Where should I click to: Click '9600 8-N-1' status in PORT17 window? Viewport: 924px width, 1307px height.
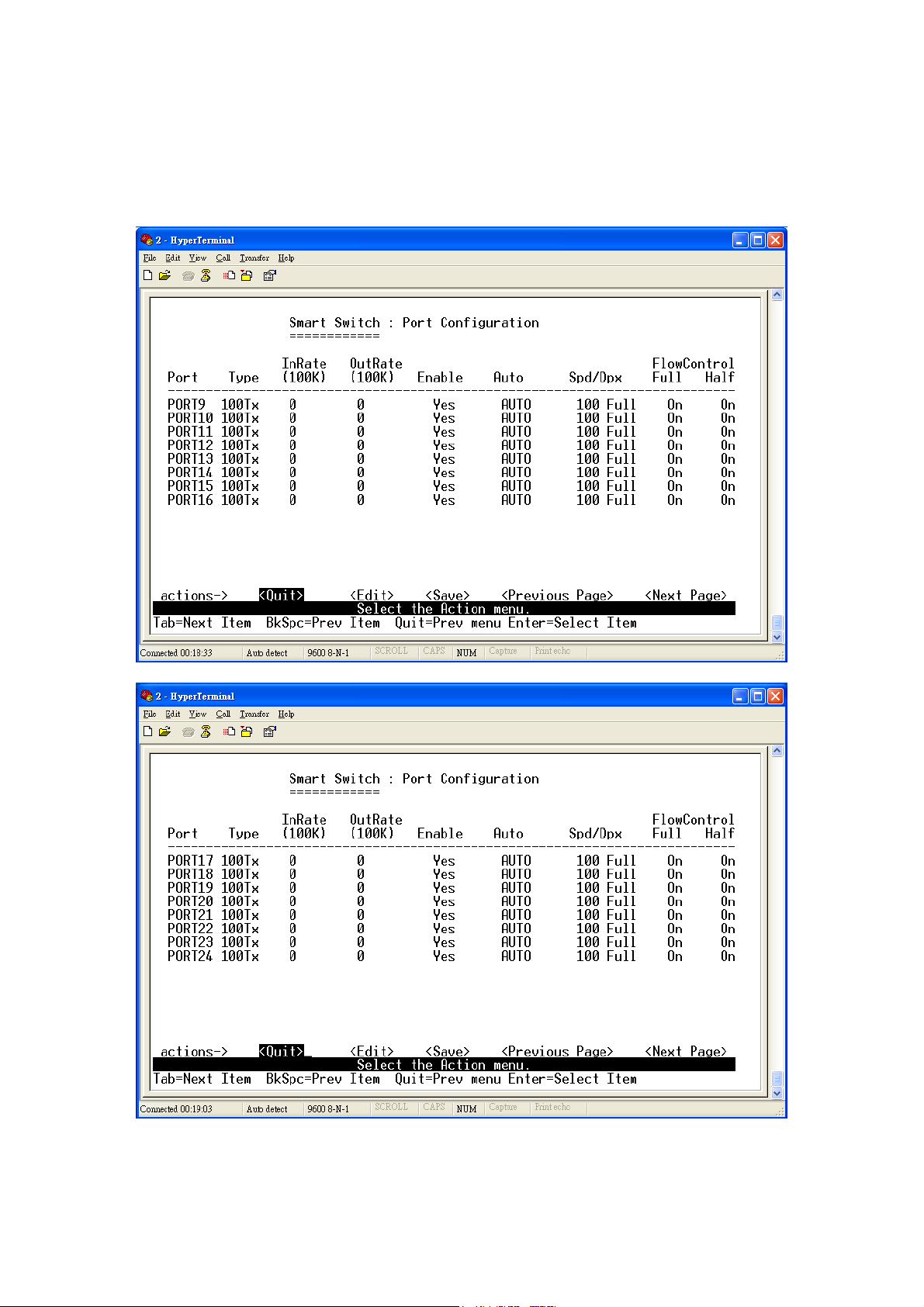[x=328, y=1109]
